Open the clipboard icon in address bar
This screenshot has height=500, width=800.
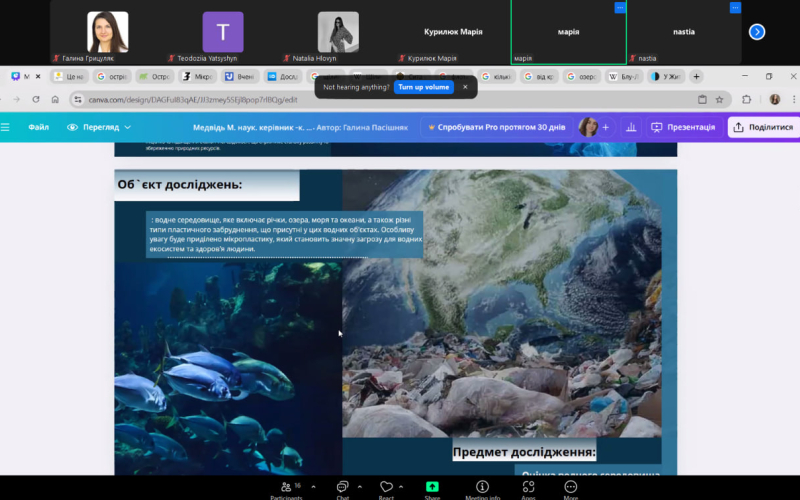tap(702, 99)
